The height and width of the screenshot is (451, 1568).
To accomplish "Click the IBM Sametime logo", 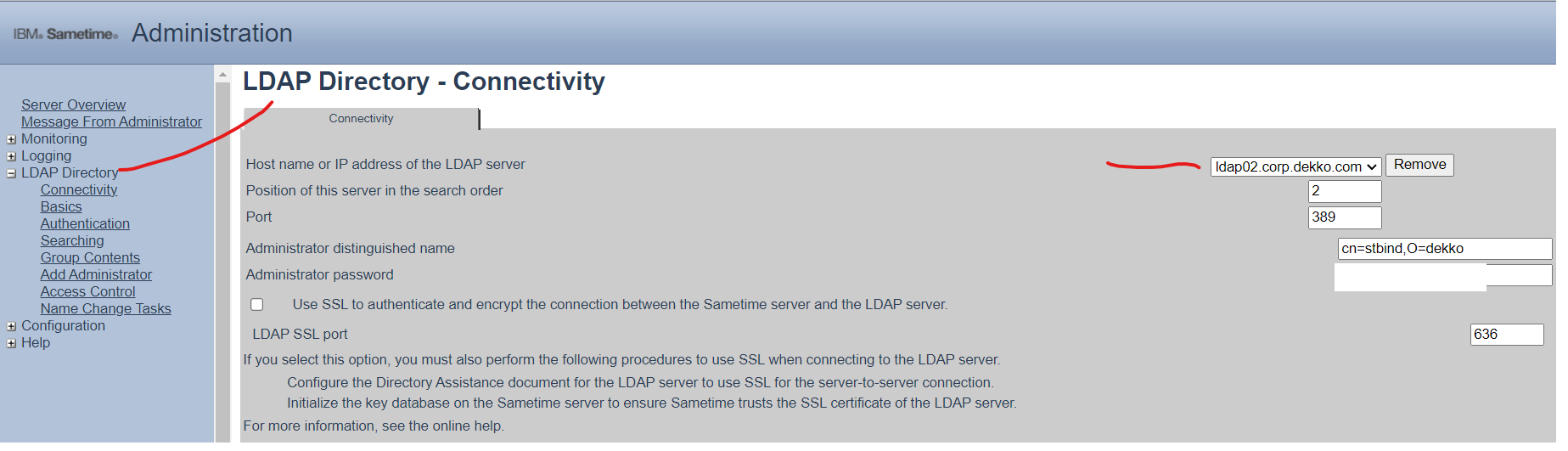I will click(65, 34).
